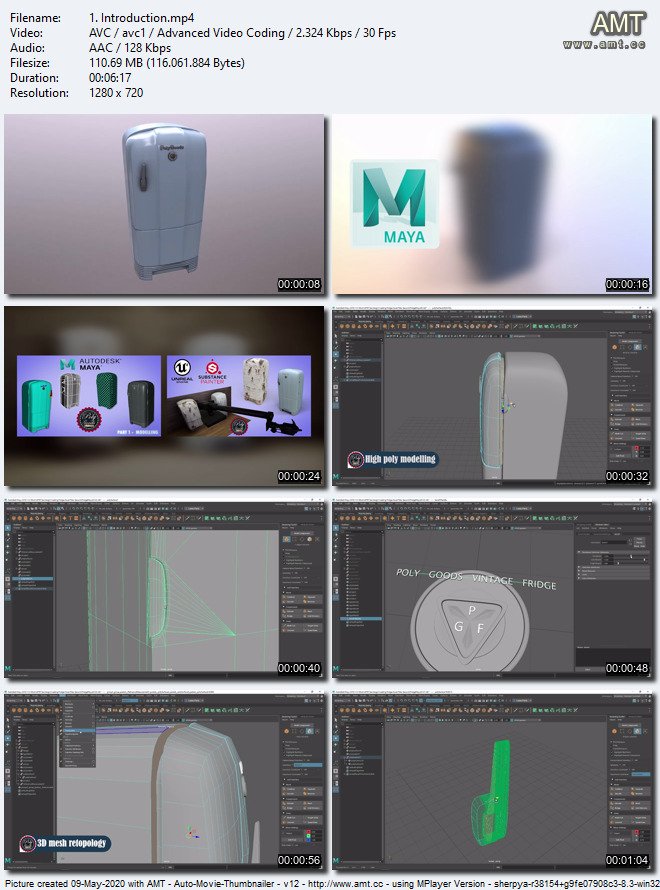Click the 'Duration:' label

tap(33, 78)
